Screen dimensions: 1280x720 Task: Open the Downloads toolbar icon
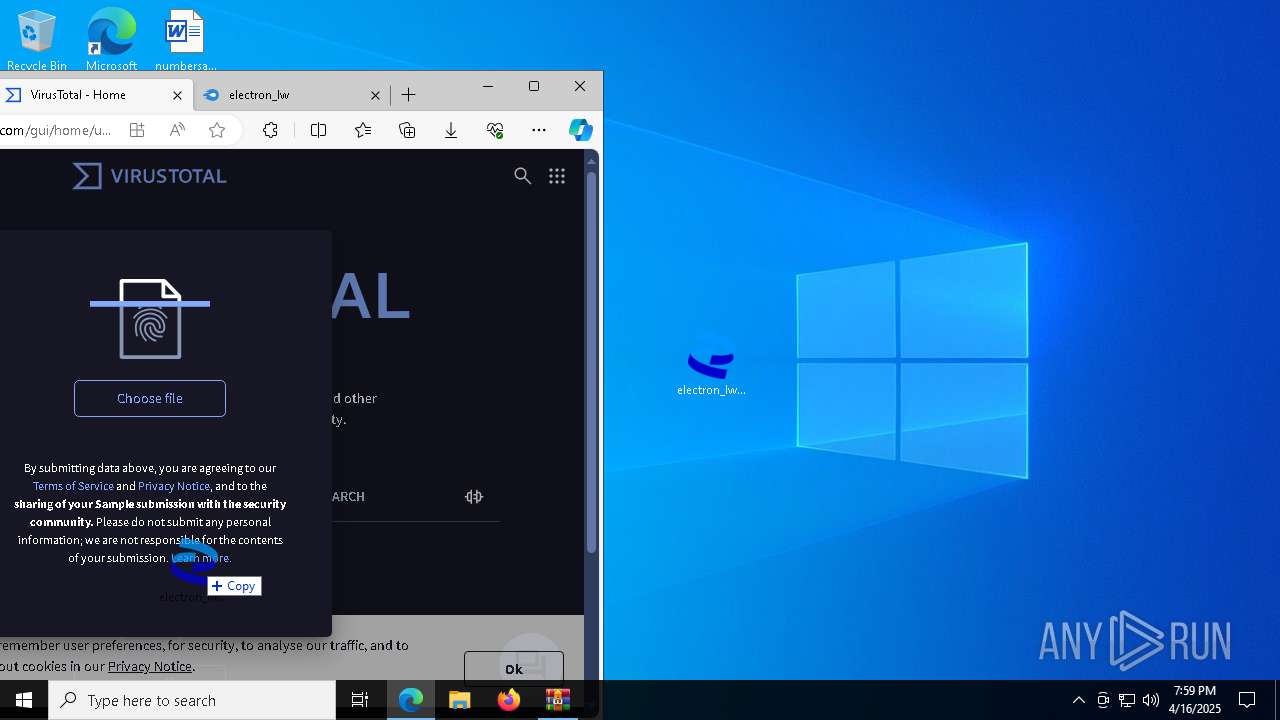(451, 130)
